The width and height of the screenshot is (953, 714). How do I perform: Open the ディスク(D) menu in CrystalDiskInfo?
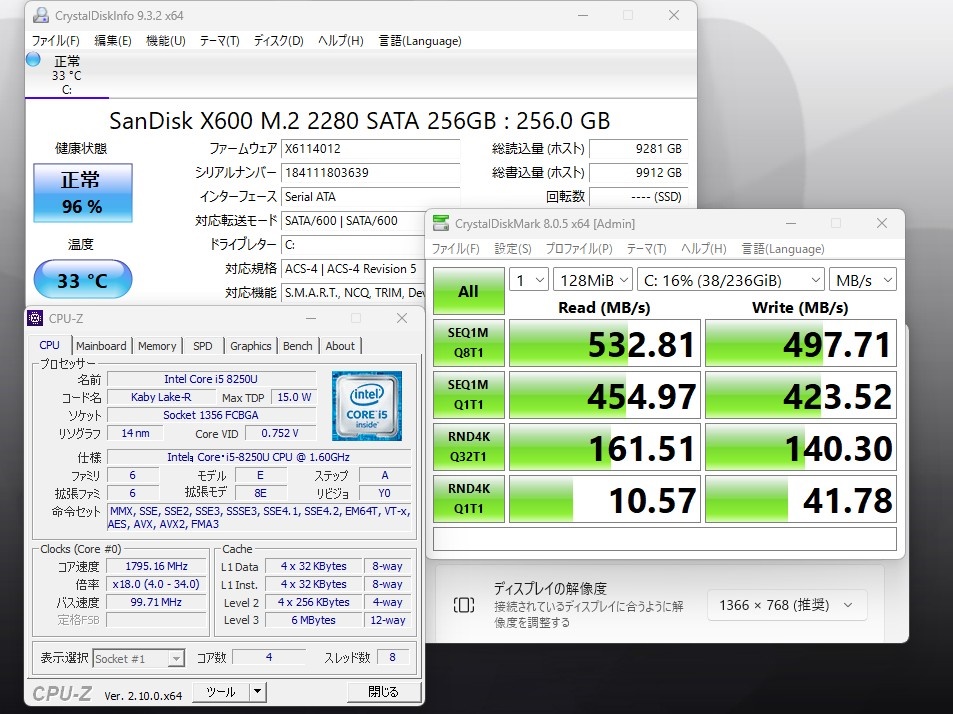[x=278, y=41]
